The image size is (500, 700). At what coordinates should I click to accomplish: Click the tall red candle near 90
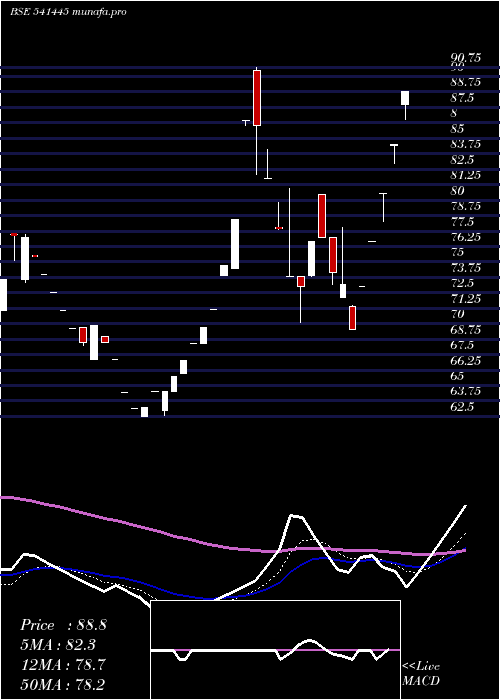(x=257, y=98)
